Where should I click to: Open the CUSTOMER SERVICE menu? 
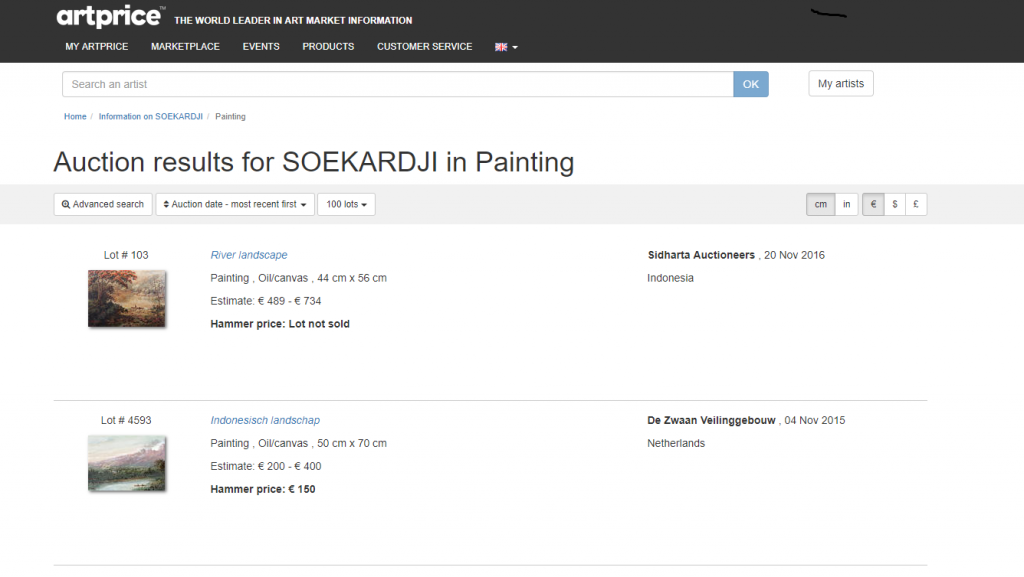(x=424, y=47)
